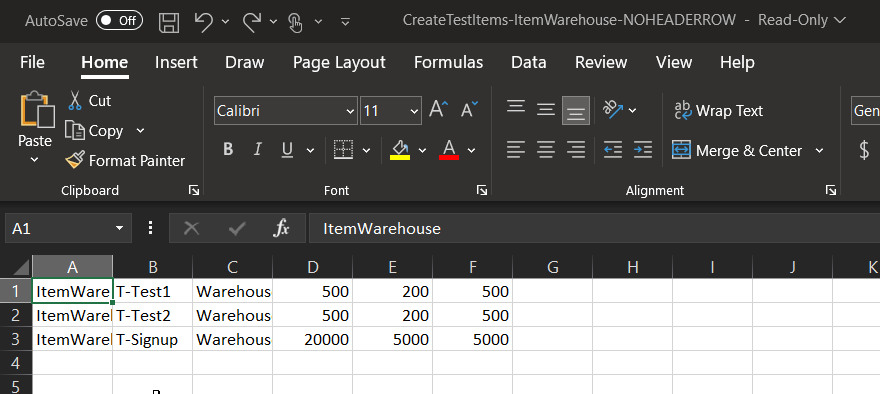Click the Undo arrow icon
The width and height of the screenshot is (880, 394).
coord(204,21)
